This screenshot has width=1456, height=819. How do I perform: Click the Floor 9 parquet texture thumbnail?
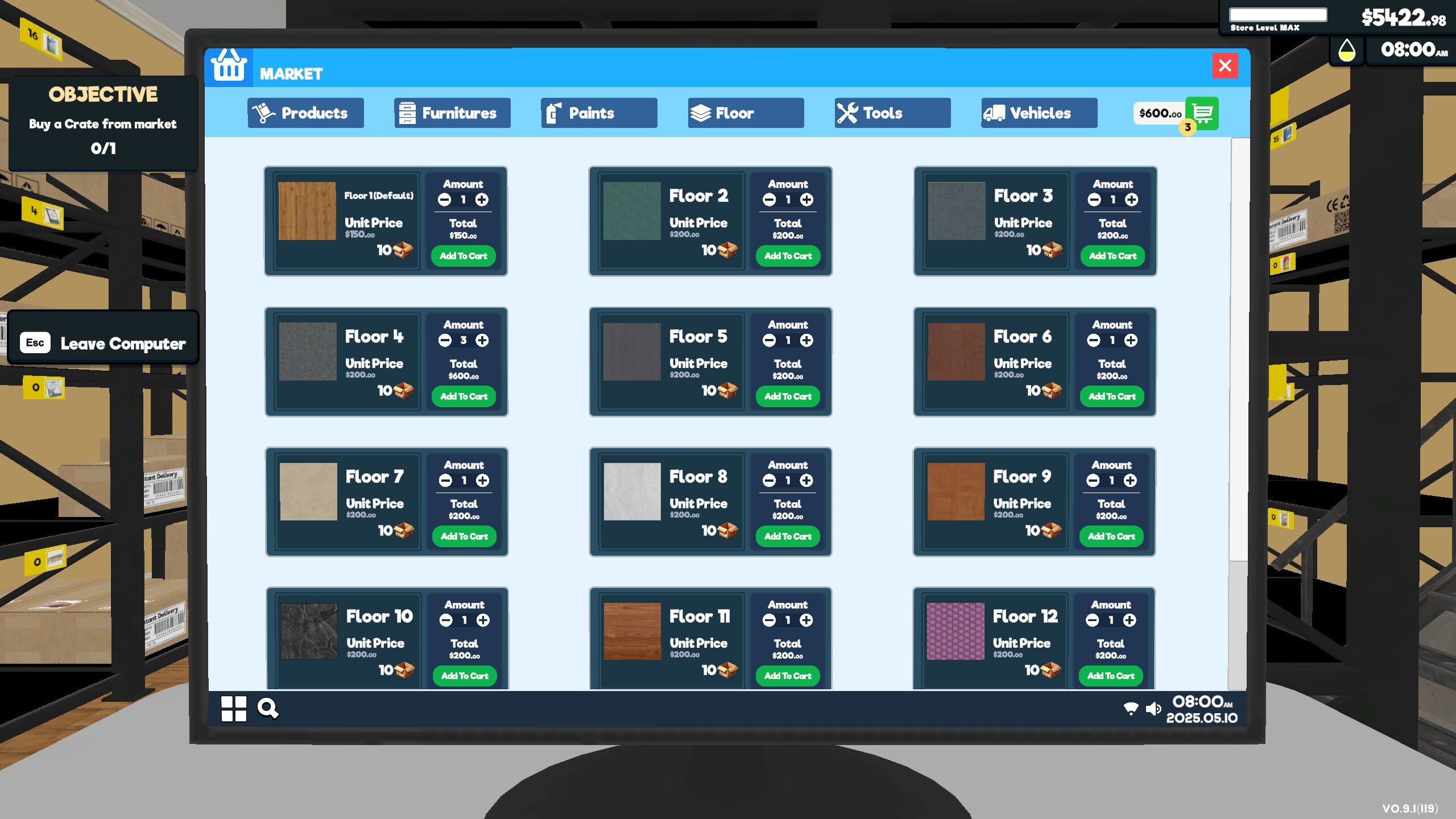[956, 491]
